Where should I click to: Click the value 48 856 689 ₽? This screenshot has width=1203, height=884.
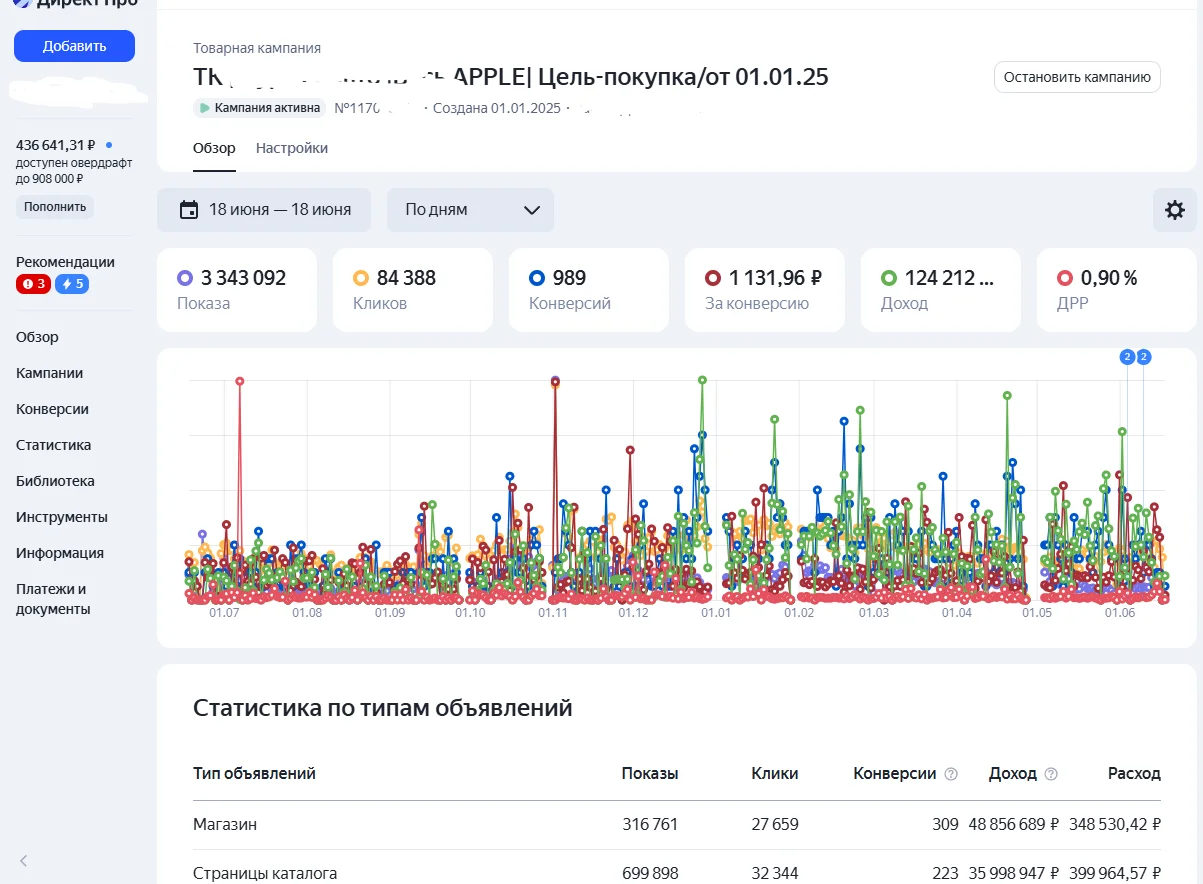(1014, 825)
